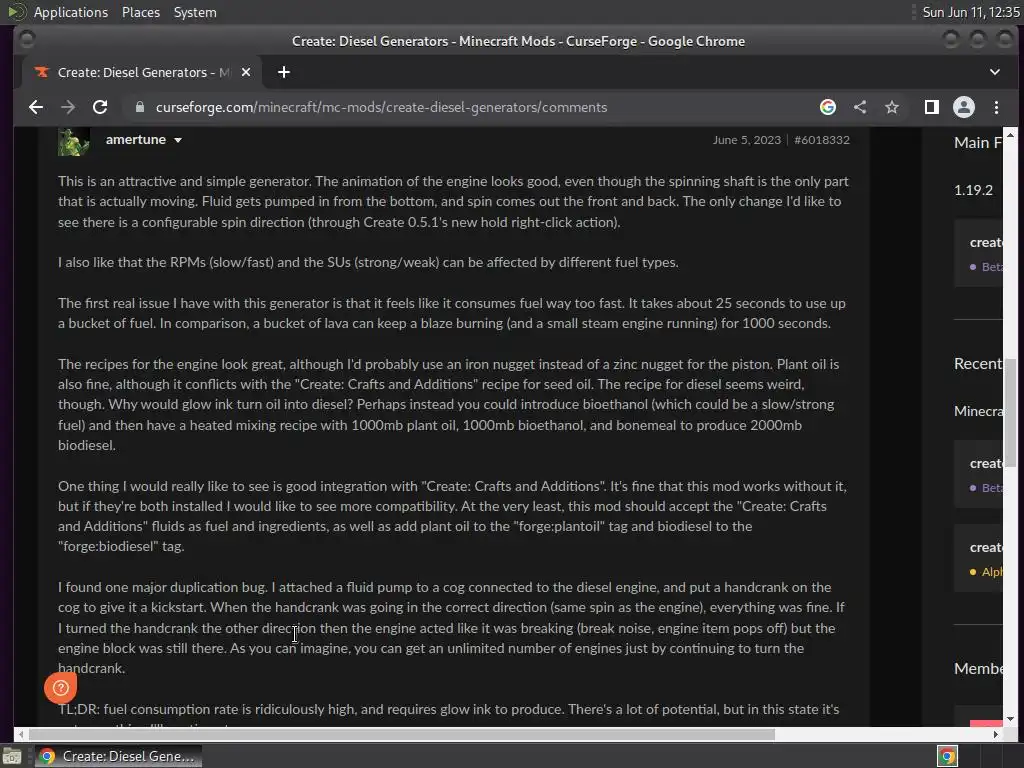The height and width of the screenshot is (768, 1024).
Task: Click the browser Forward arrow
Action: pyautogui.click(x=68, y=107)
